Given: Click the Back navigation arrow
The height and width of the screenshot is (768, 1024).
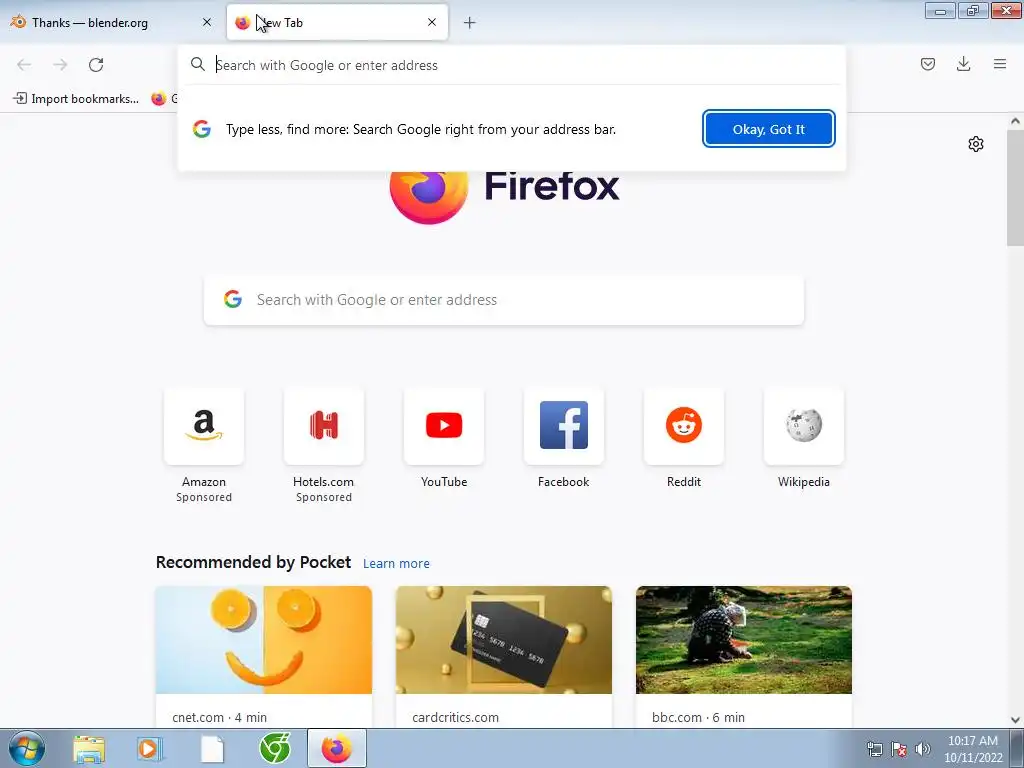Looking at the screenshot, I should point(24,65).
